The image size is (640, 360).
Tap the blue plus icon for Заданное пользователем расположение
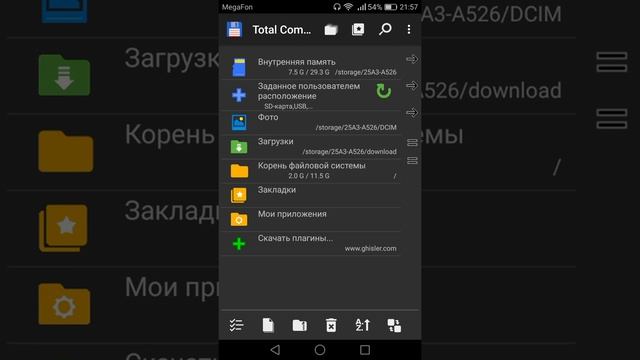click(x=239, y=95)
